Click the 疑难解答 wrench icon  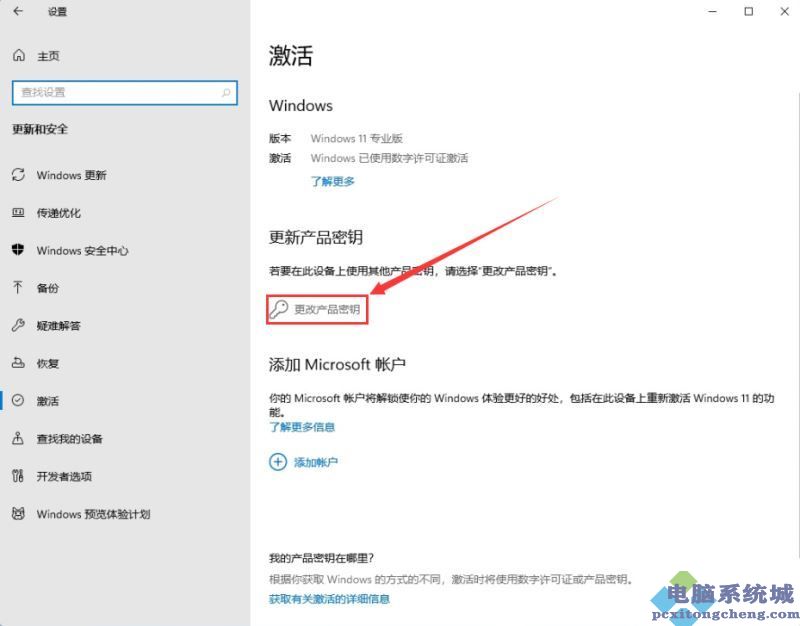click(18, 325)
